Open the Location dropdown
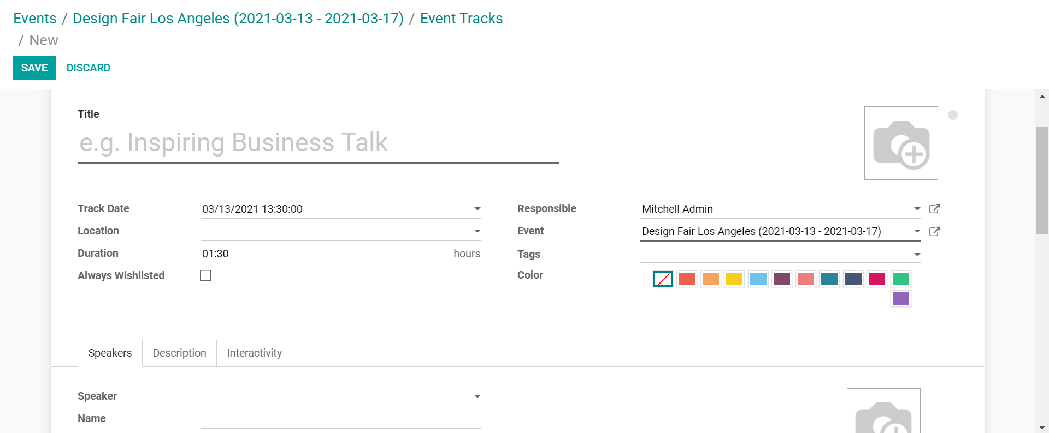This screenshot has height=433, width=1049. pos(477,232)
